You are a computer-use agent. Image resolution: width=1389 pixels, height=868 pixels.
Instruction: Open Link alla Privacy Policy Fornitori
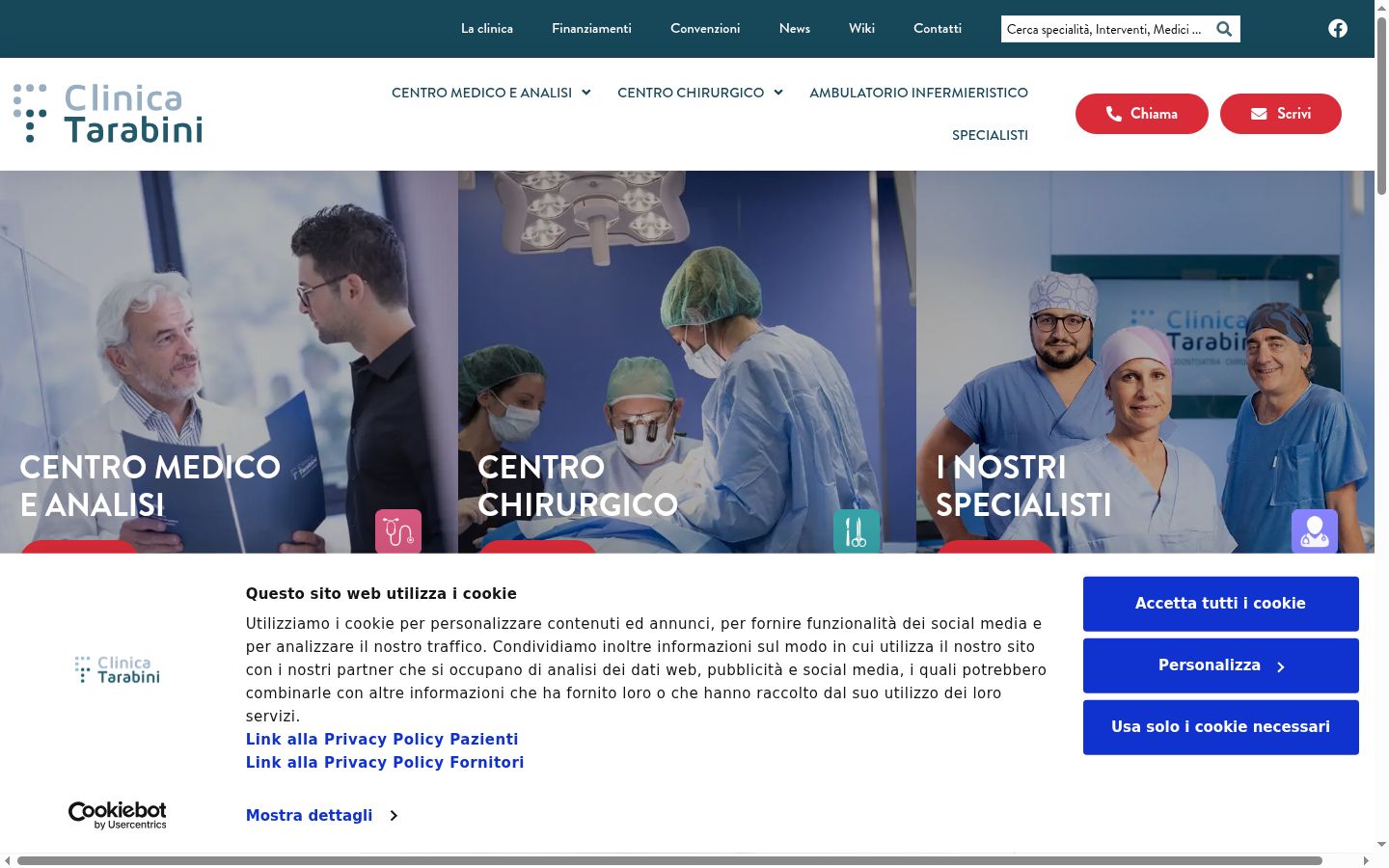tap(385, 762)
